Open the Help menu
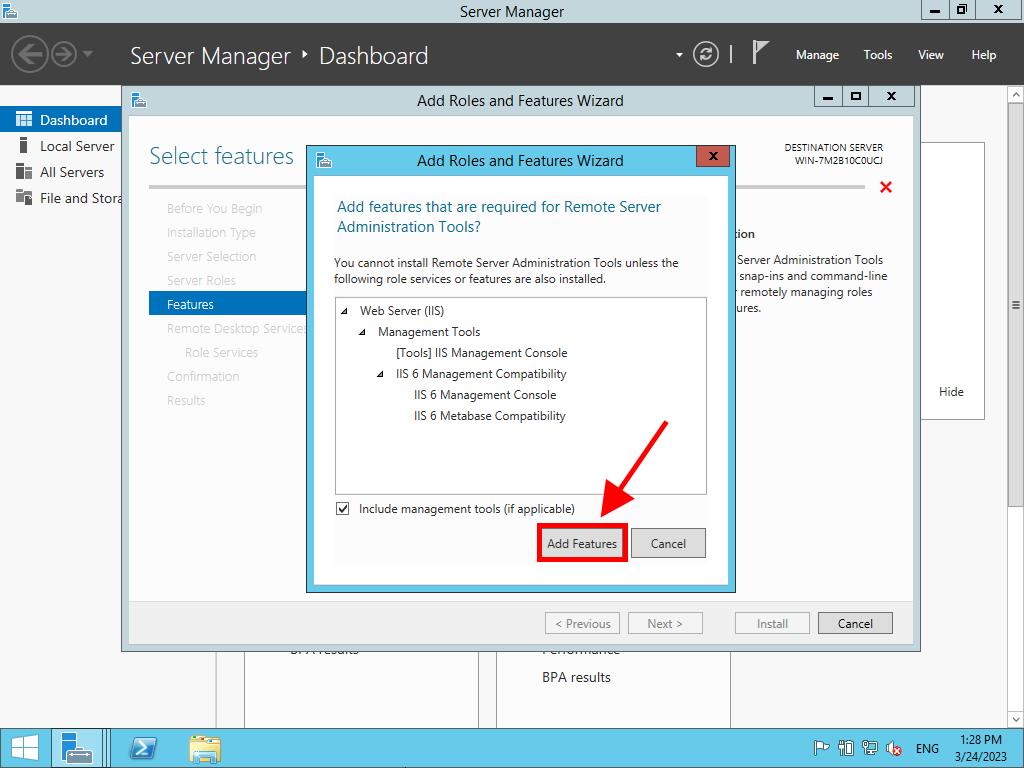Screen dimensions: 1024x768 point(984,55)
